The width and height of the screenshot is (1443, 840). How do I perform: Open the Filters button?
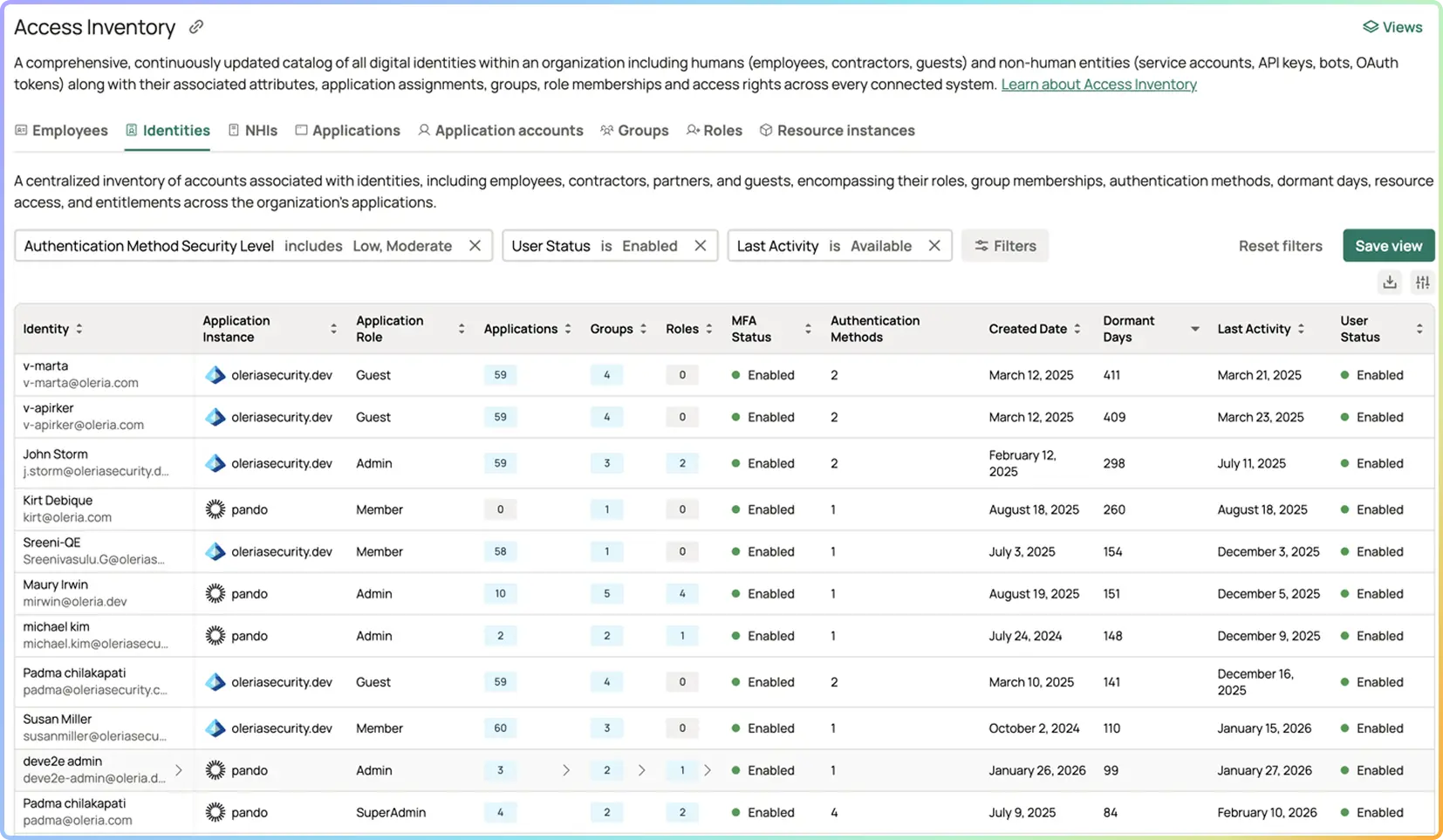(1005, 246)
